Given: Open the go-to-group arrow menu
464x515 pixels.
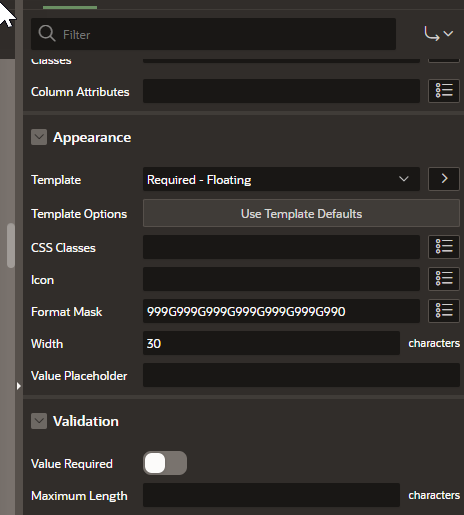Looking at the screenshot, I should (x=438, y=34).
